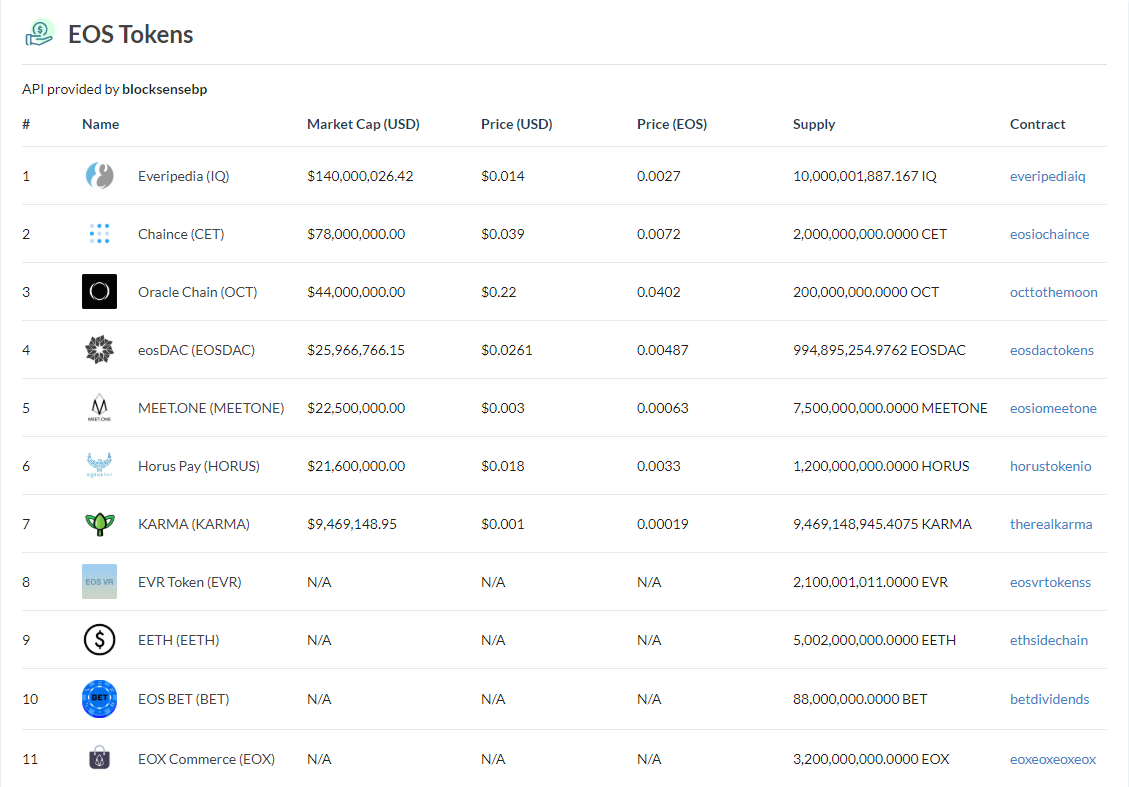Image resolution: width=1129 pixels, height=787 pixels.
Task: Open the ethsidechain contract link
Action: pos(1048,640)
